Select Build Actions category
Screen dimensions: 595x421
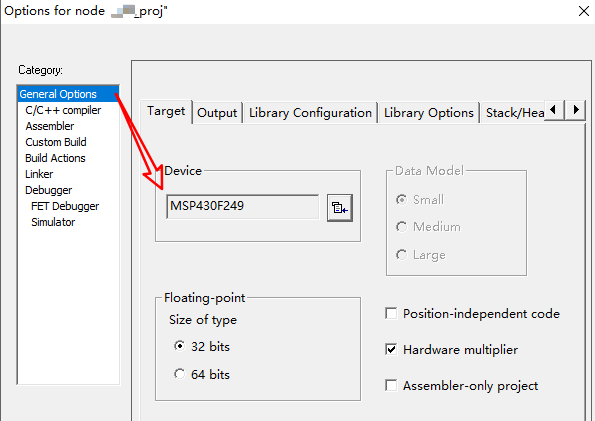55,158
